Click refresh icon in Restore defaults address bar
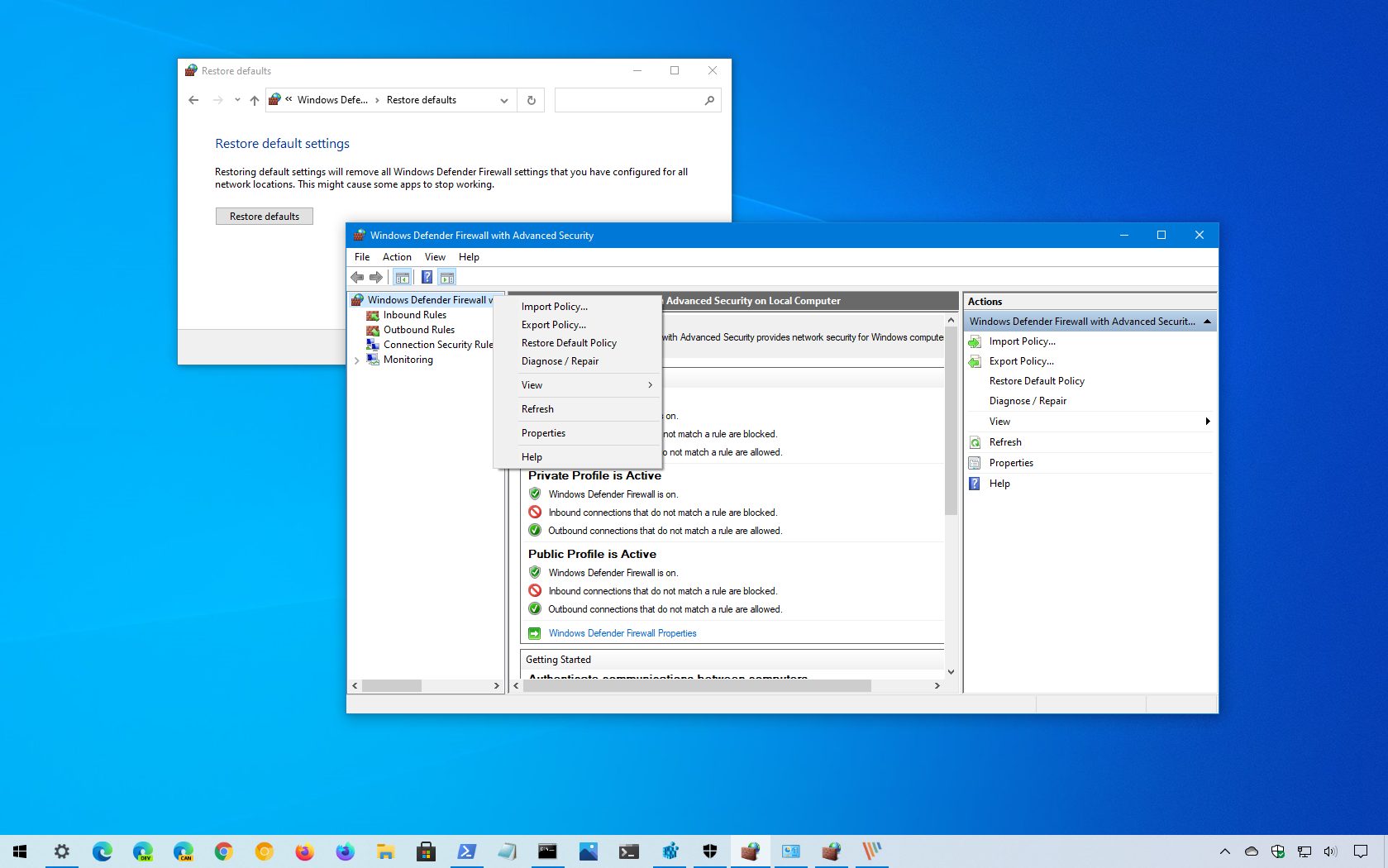The image size is (1388, 868). [532, 100]
